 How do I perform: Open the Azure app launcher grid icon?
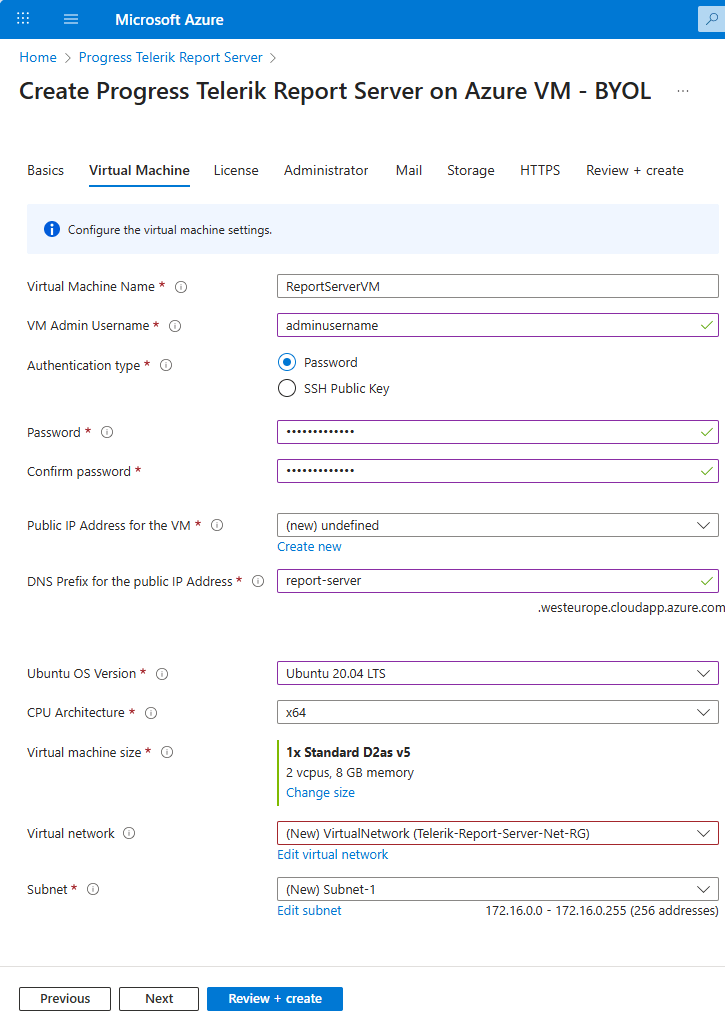tap(22, 18)
